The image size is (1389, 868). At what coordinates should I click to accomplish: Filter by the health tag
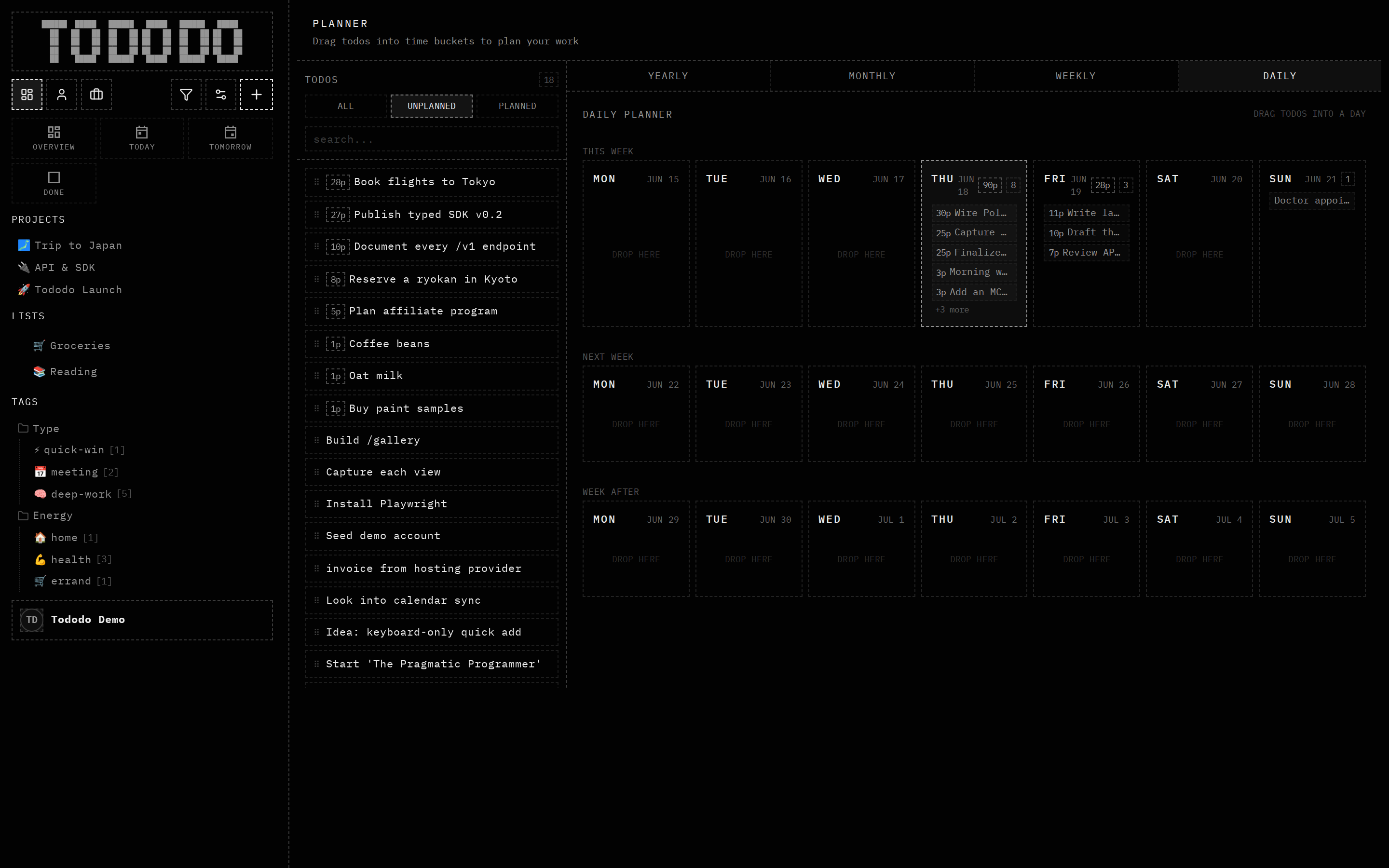[x=73, y=560]
